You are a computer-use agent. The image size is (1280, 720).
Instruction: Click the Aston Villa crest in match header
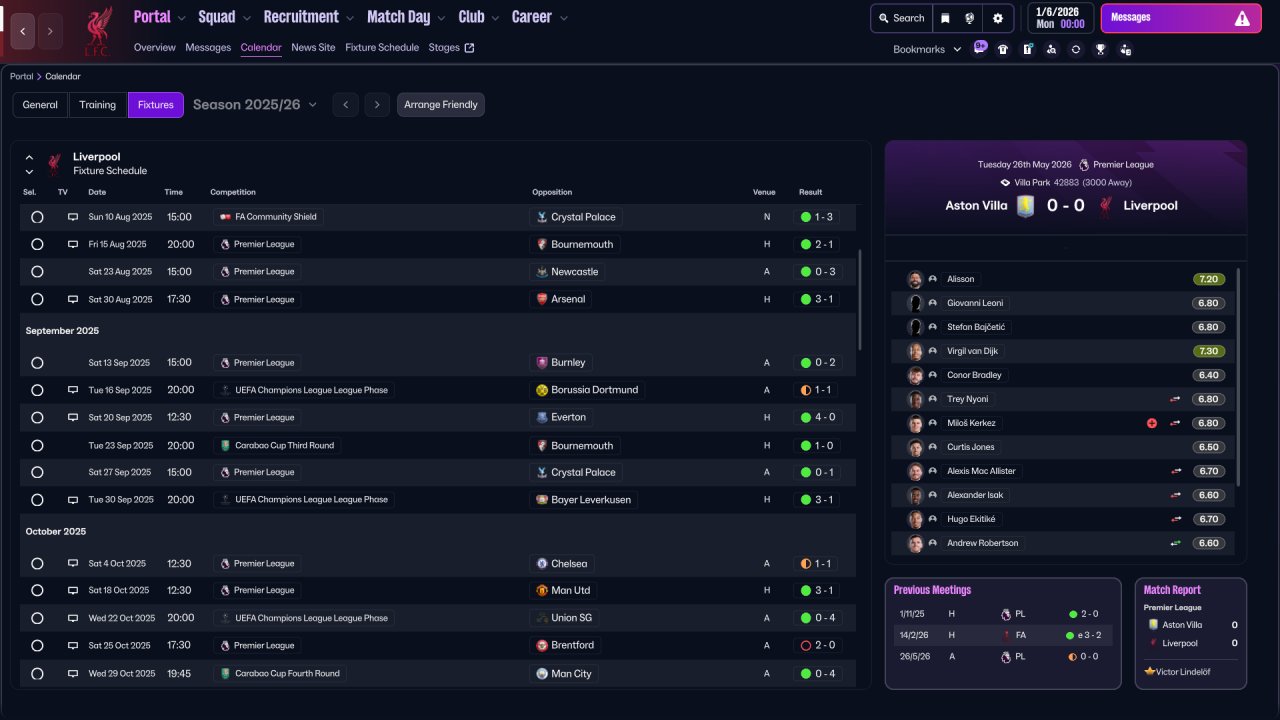(x=1025, y=206)
